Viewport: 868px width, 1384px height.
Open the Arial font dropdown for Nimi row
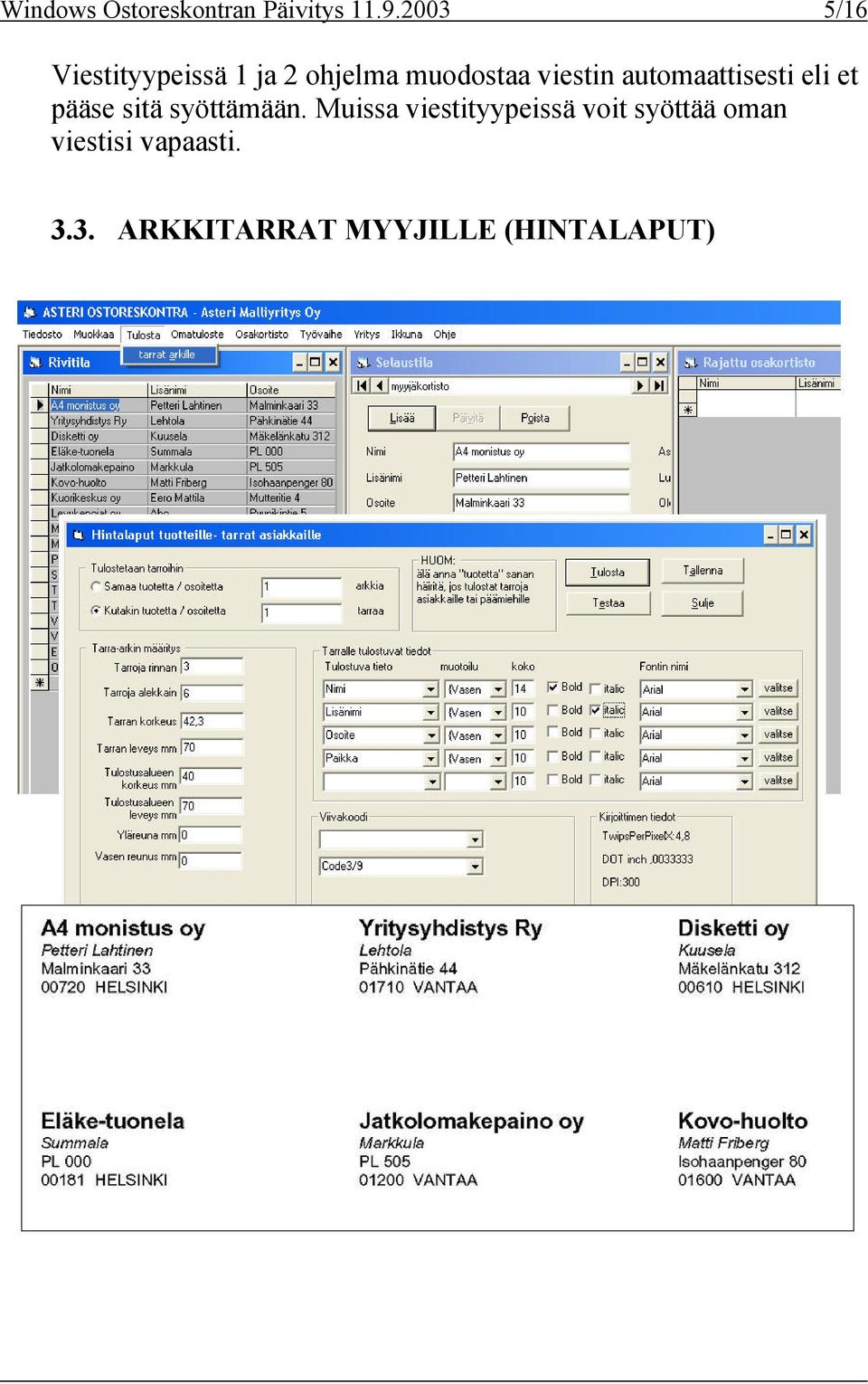coord(745,689)
